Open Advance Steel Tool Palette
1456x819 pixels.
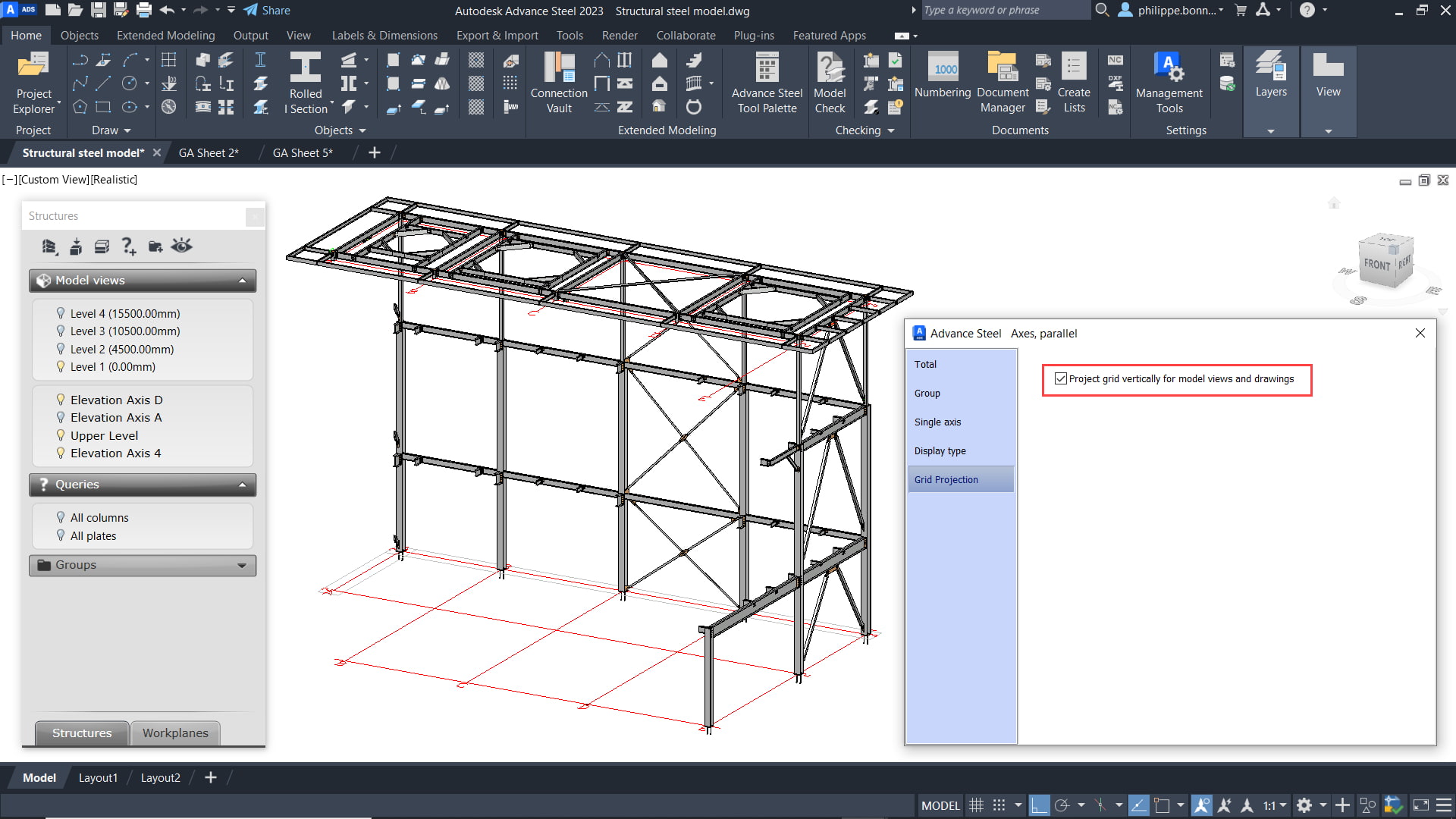(767, 83)
